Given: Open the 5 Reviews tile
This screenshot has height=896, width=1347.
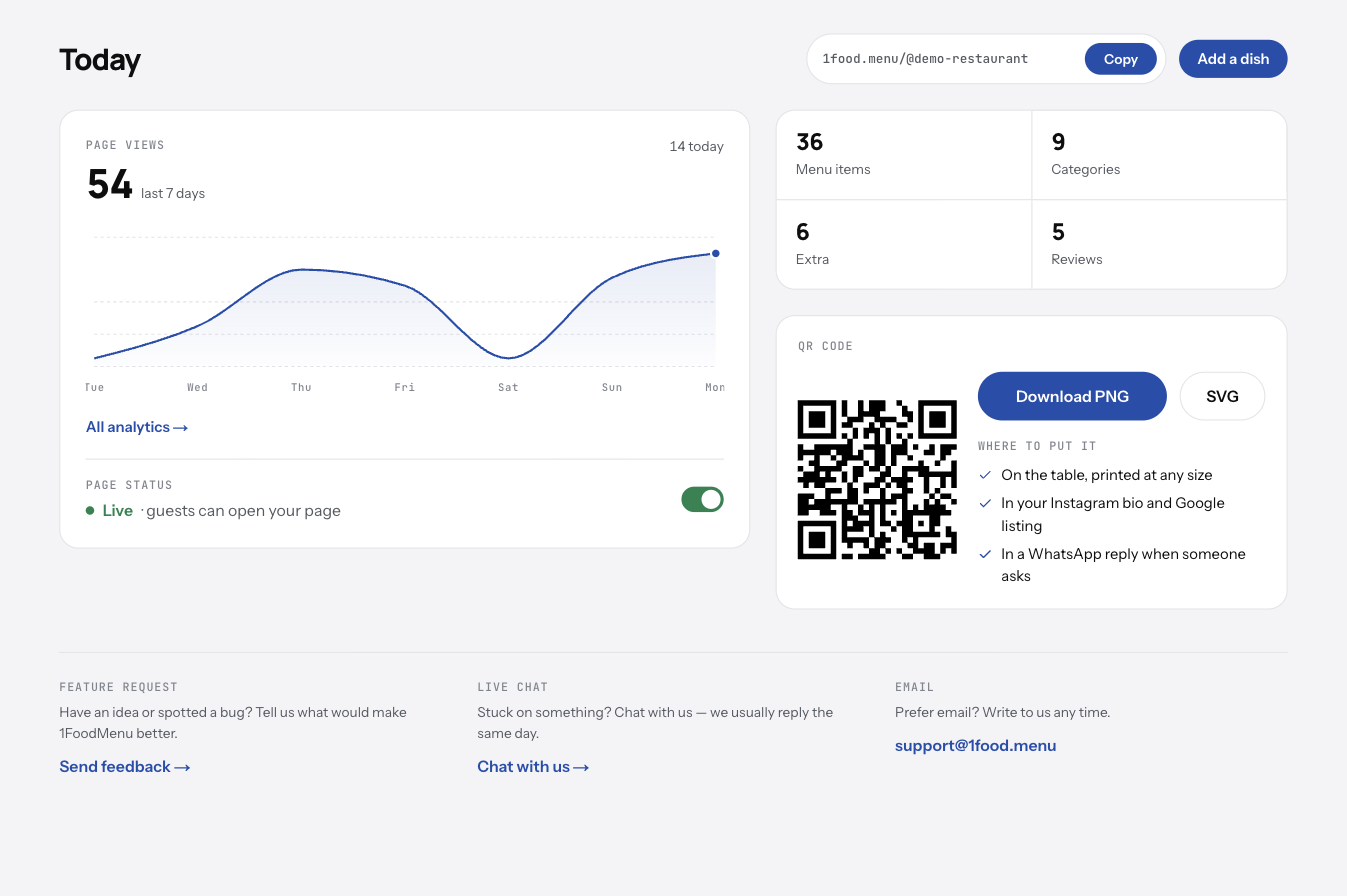Looking at the screenshot, I should pos(1159,245).
